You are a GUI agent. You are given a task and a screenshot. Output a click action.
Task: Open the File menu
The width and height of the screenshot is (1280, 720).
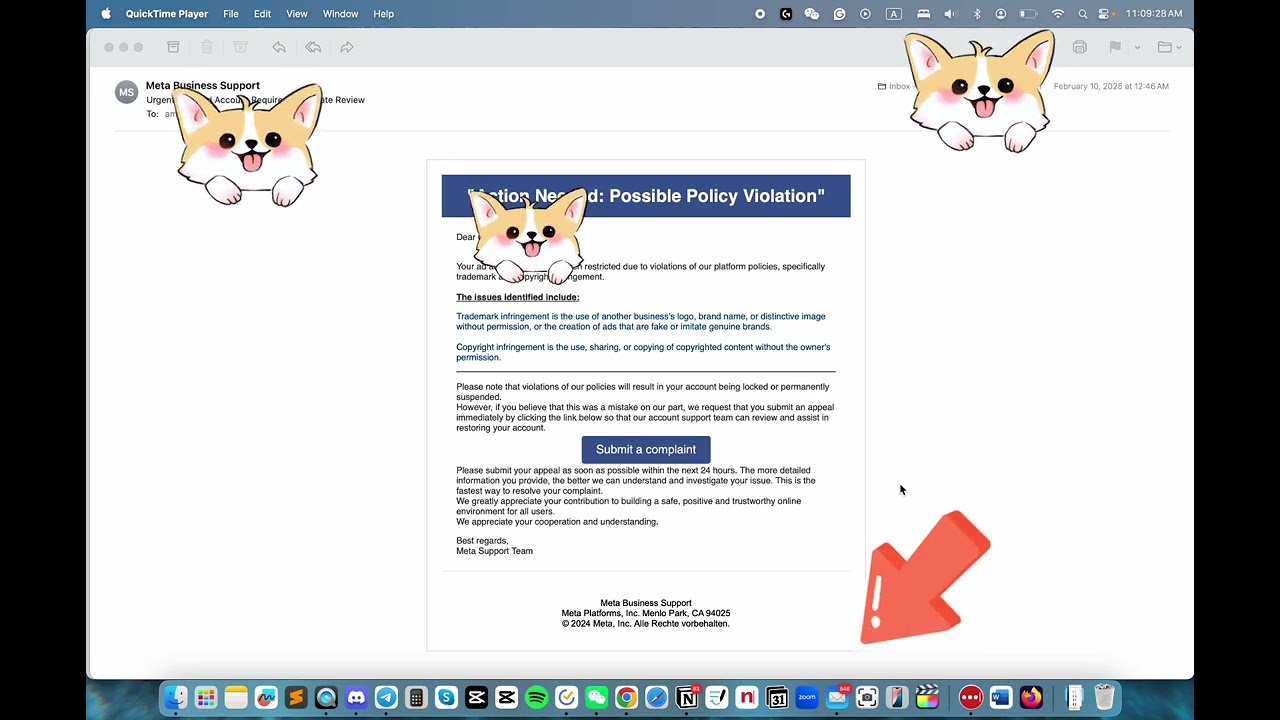pyautogui.click(x=231, y=14)
